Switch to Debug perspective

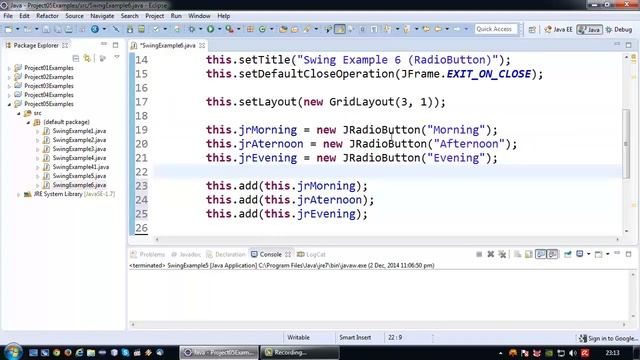tap(619, 29)
